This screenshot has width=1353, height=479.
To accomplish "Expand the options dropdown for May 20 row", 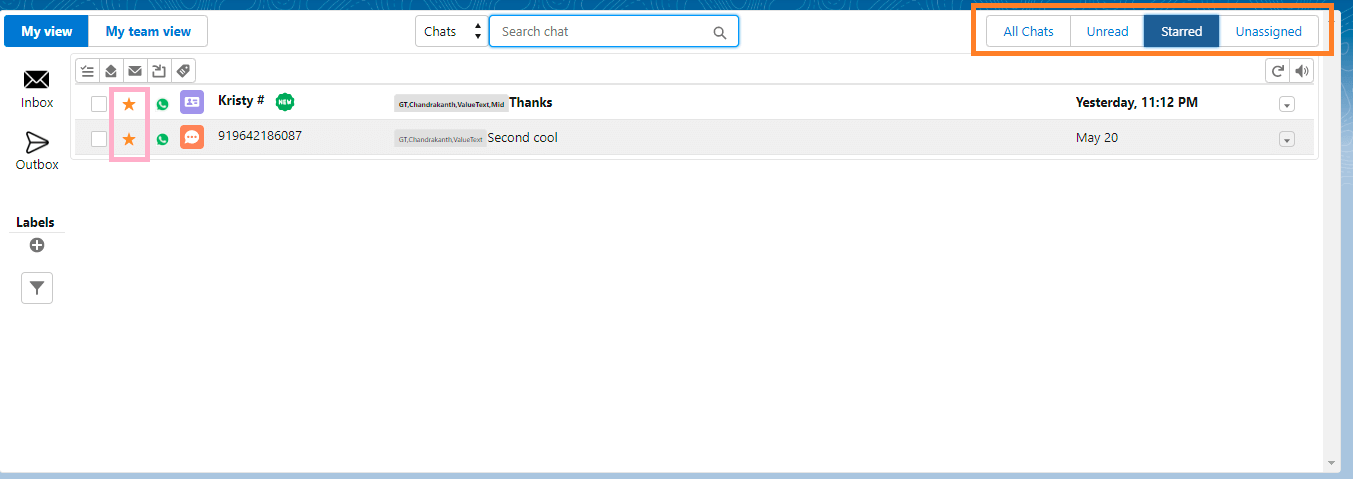I will click(1287, 139).
